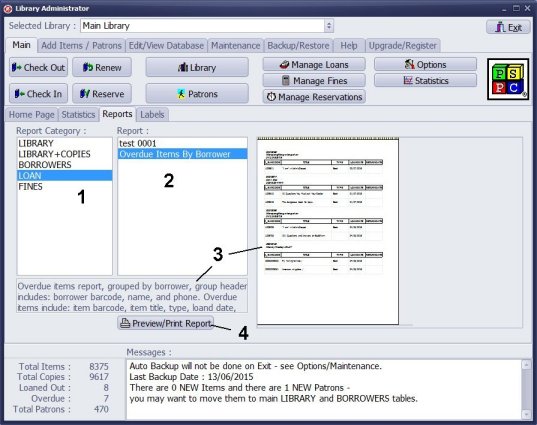The image size is (537, 425).
Task: Click the Exit button
Action: [508, 27]
